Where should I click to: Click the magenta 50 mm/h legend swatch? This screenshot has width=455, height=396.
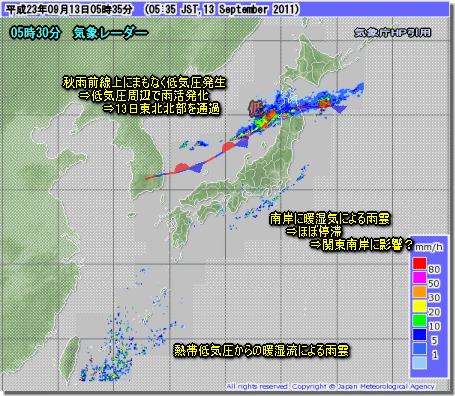coord(420,277)
